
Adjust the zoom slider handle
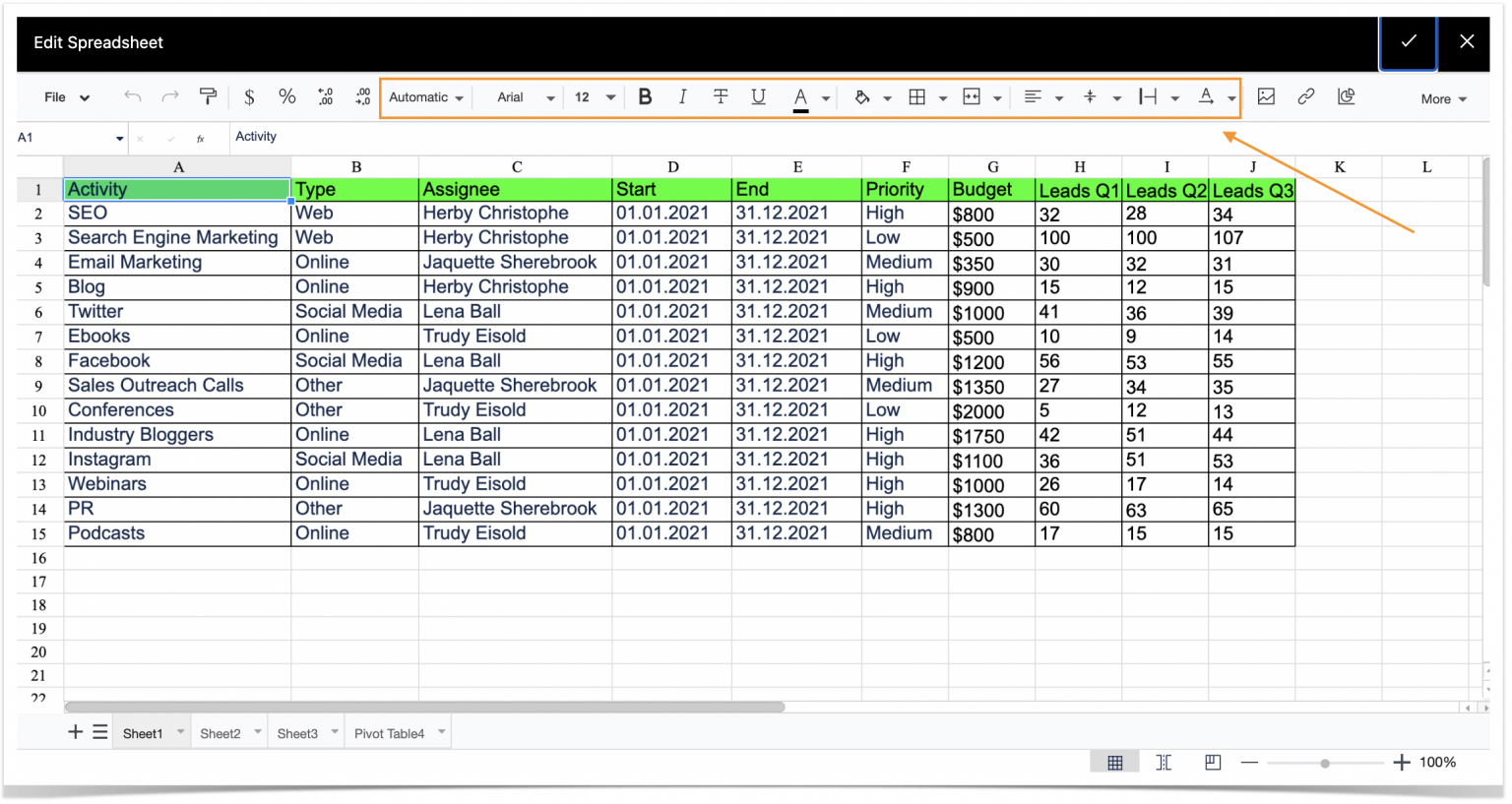(x=1325, y=763)
